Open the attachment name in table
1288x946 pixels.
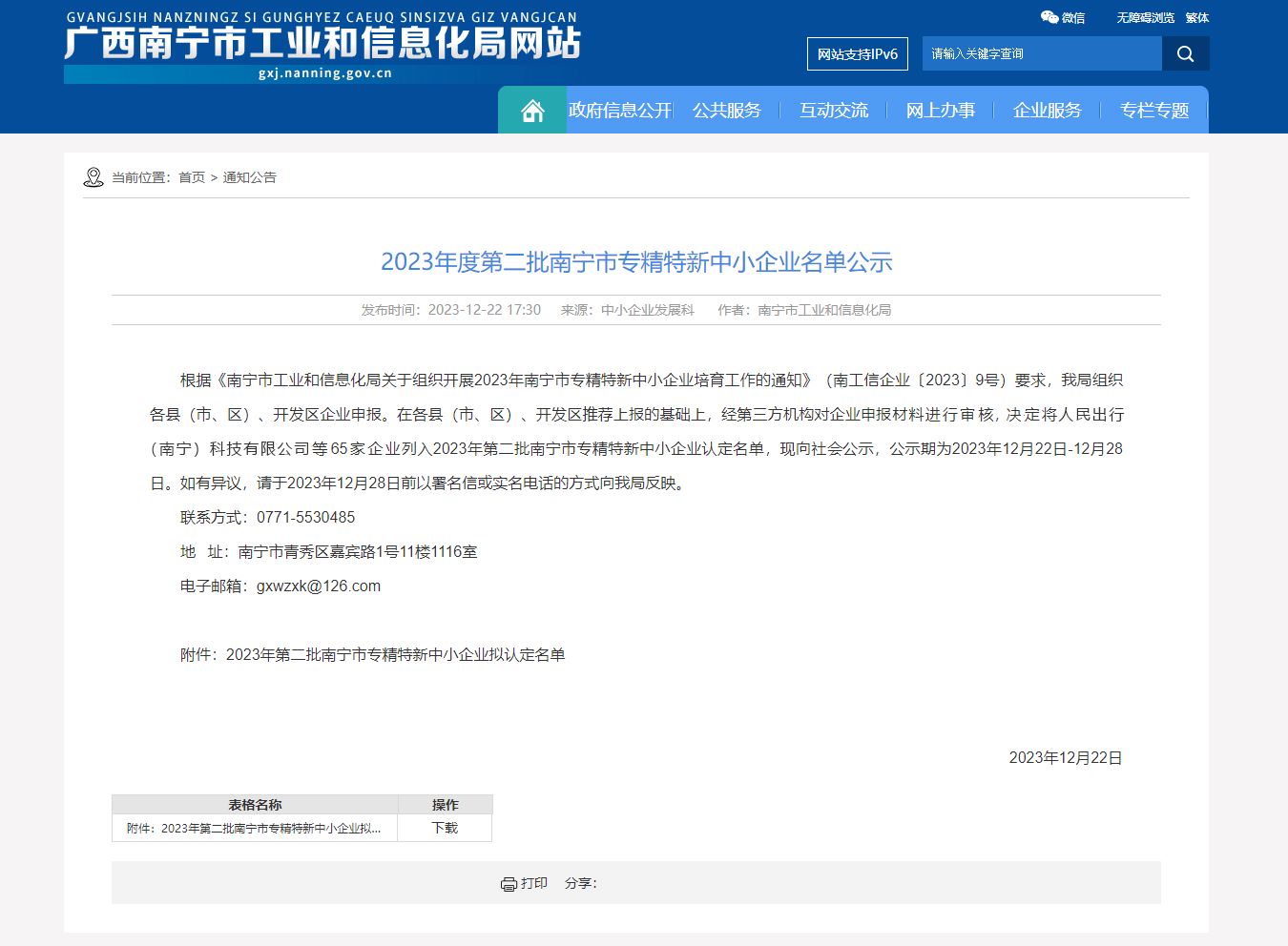pyautogui.click(x=254, y=828)
